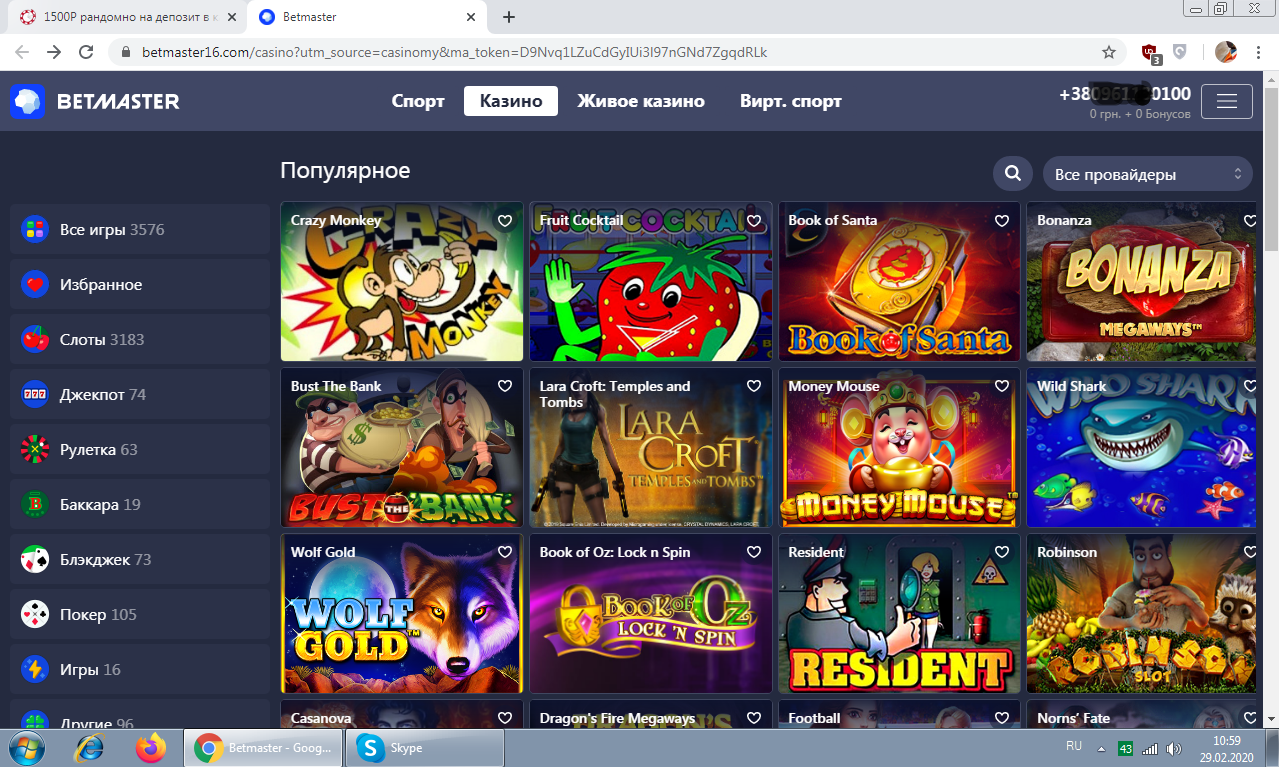The image size is (1279, 767).
Task: Open the Chrome profile avatar
Action: pos(1225,52)
